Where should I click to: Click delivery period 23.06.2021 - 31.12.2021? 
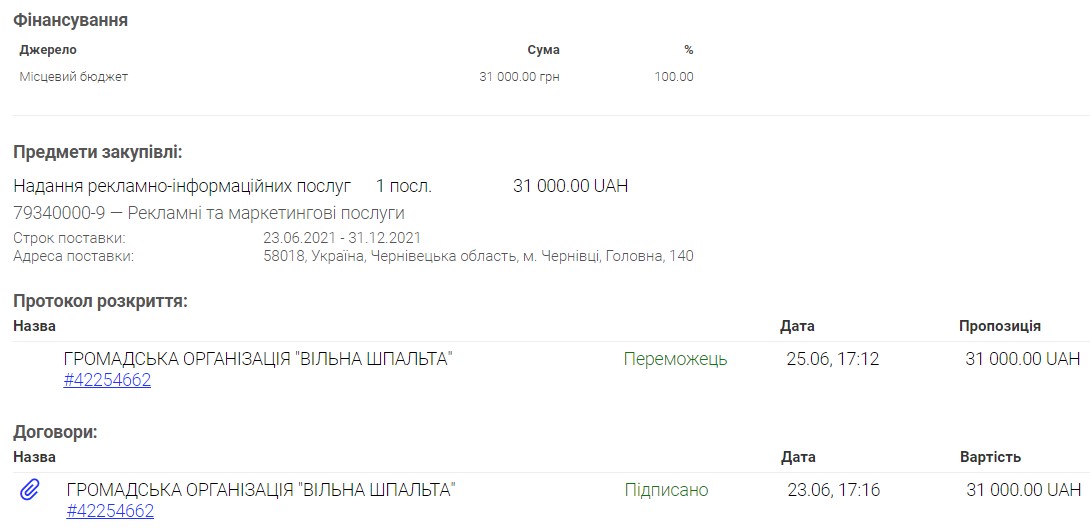(x=342, y=238)
